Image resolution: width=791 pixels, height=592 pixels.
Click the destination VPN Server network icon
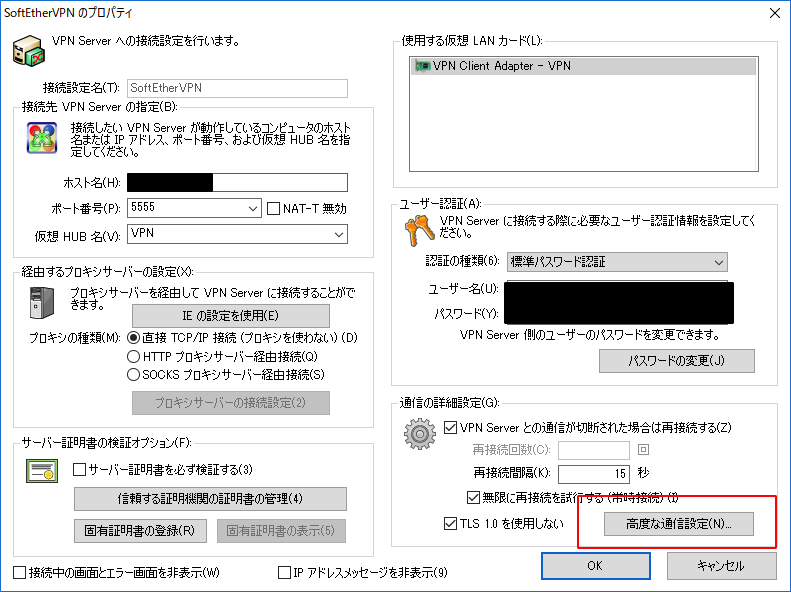pyautogui.click(x=42, y=138)
